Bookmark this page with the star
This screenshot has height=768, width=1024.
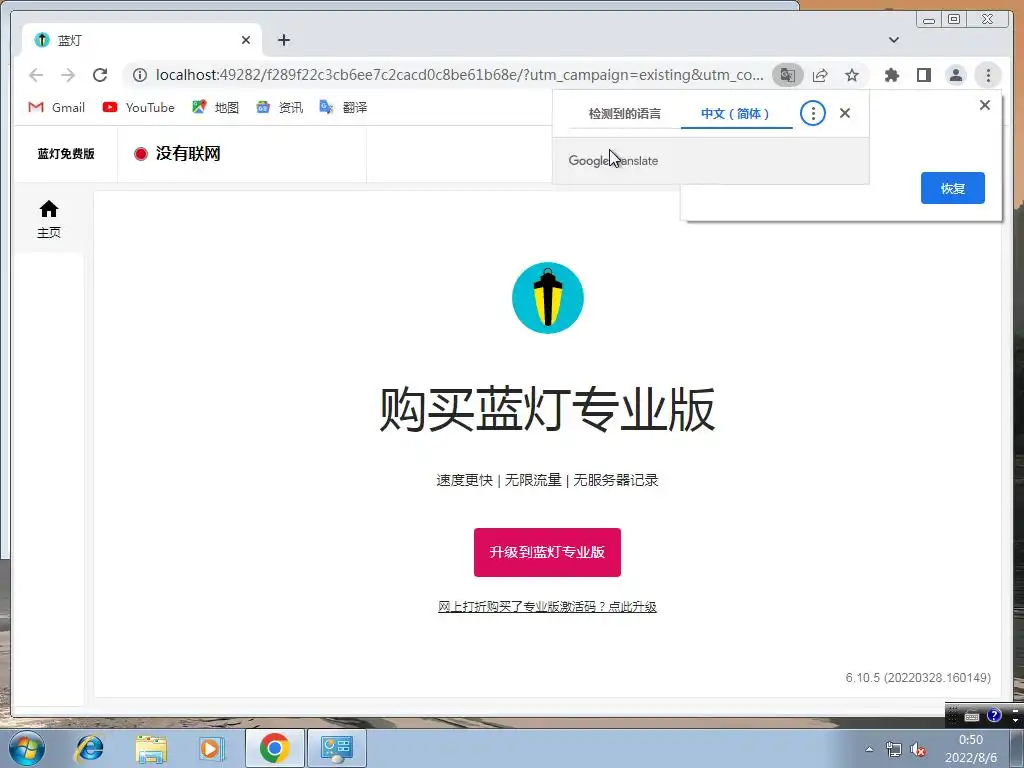852,75
